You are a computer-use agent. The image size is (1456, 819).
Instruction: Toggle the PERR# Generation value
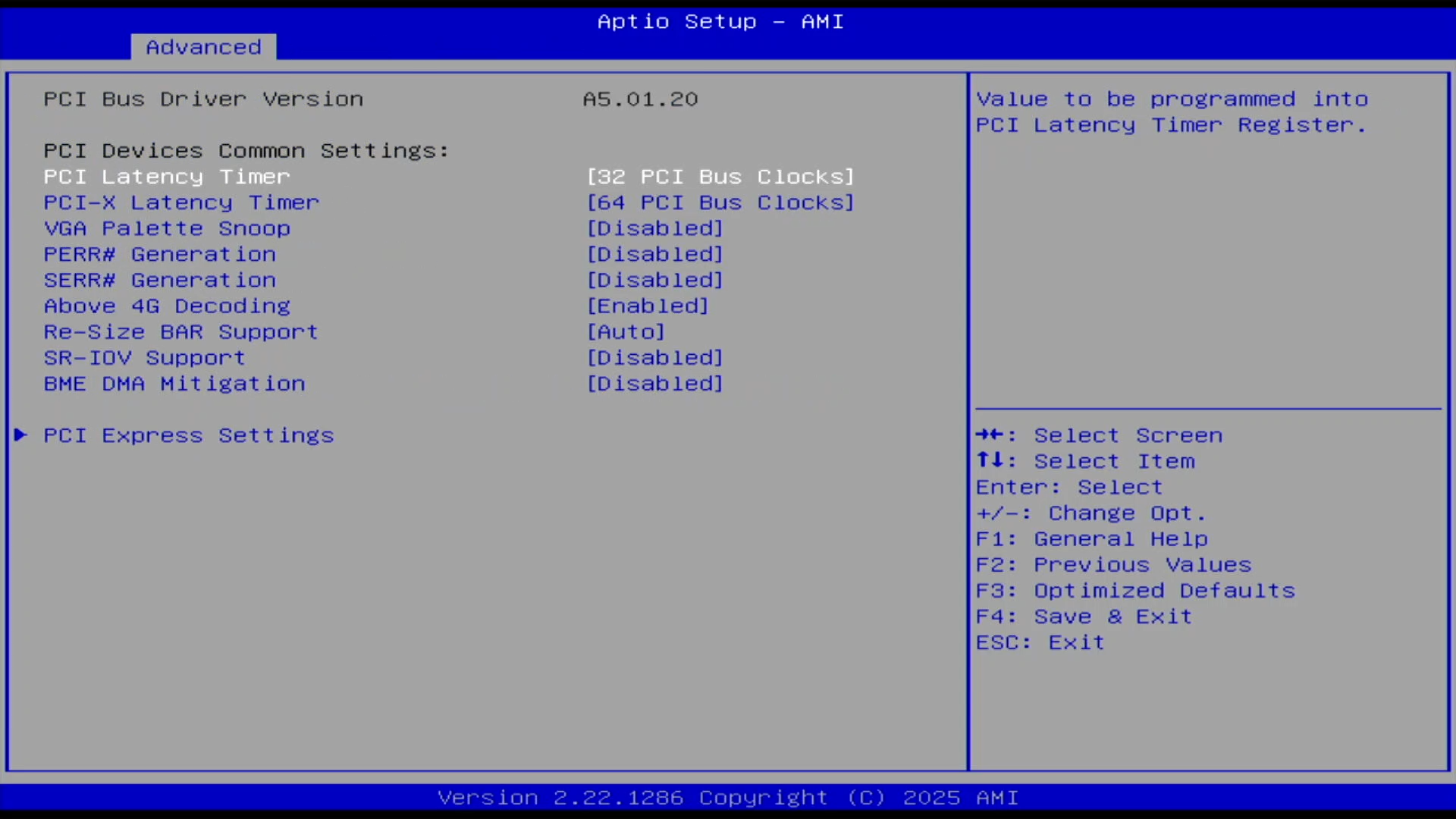654,254
